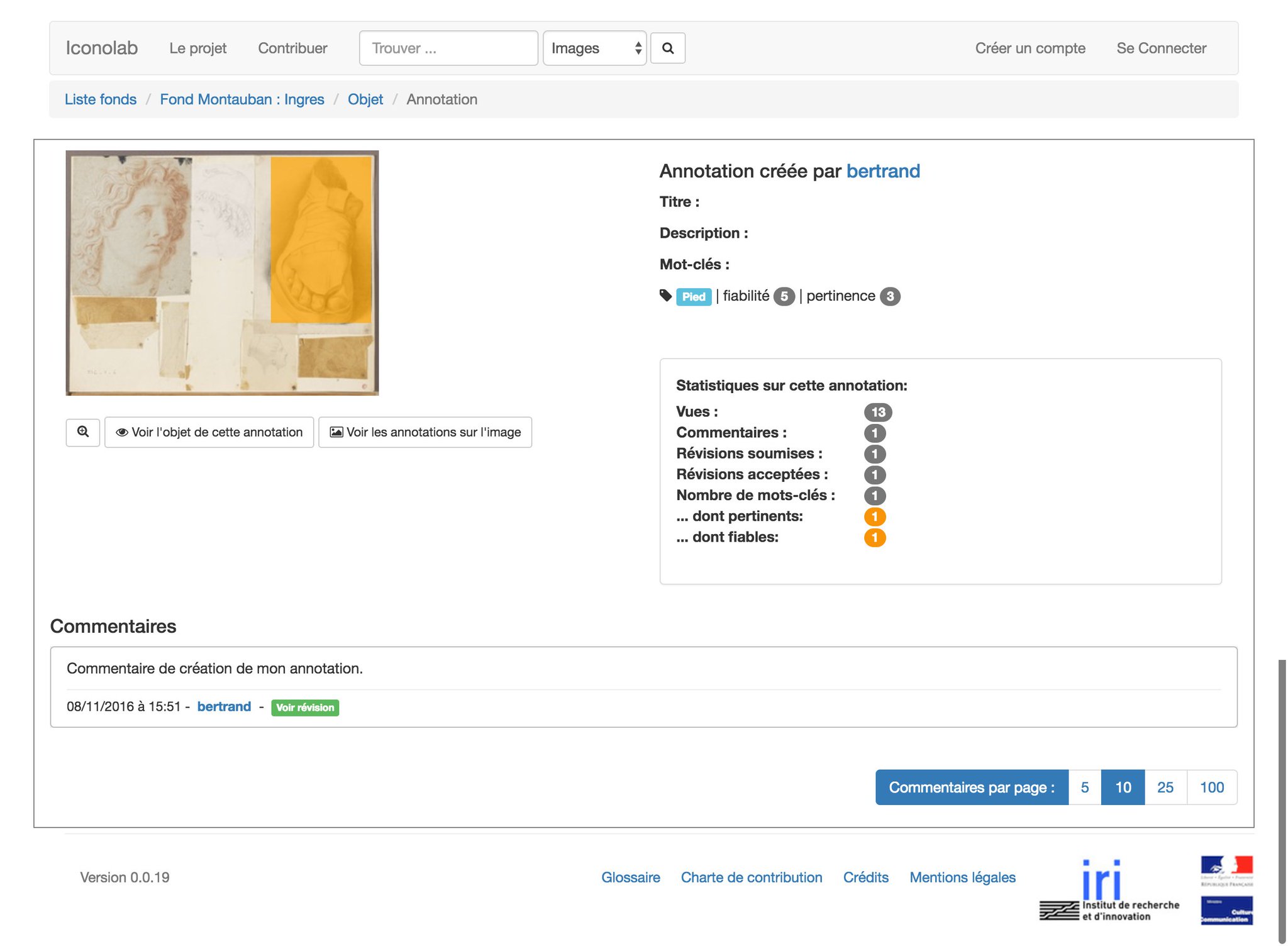Click the Version 0.0.19 footer text
Image resolution: width=1288 pixels, height=946 pixels.
pos(125,877)
